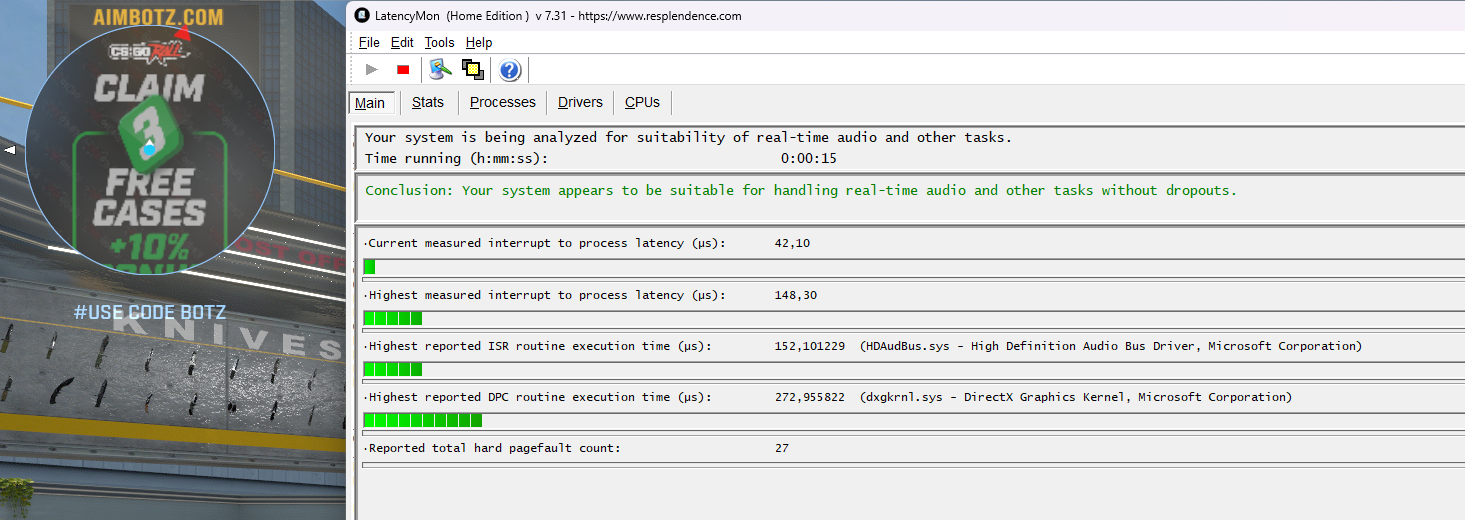
Task: Click the pagefault count value 27
Action: point(782,448)
